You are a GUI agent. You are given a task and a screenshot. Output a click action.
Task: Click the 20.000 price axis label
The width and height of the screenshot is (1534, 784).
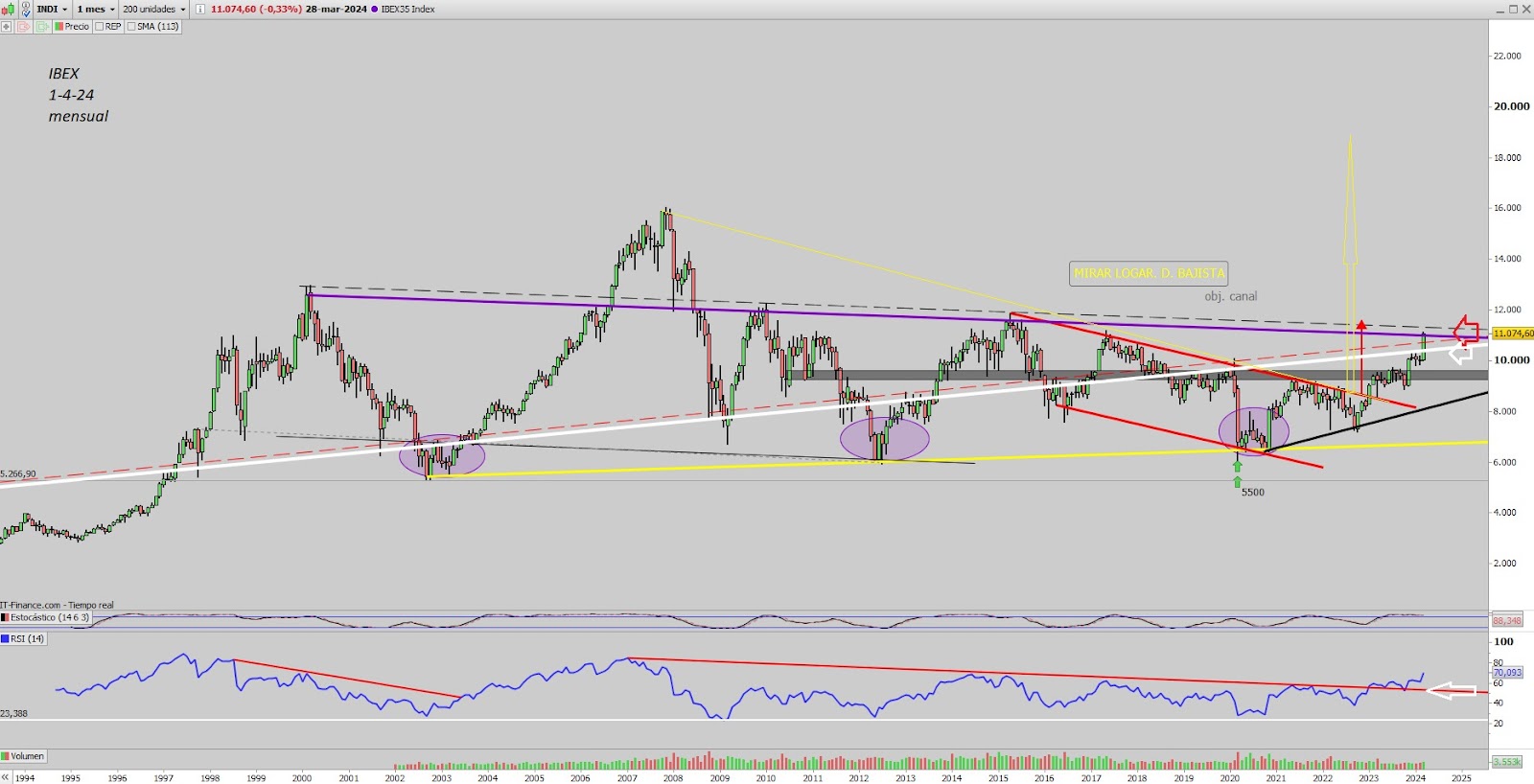[1512, 106]
